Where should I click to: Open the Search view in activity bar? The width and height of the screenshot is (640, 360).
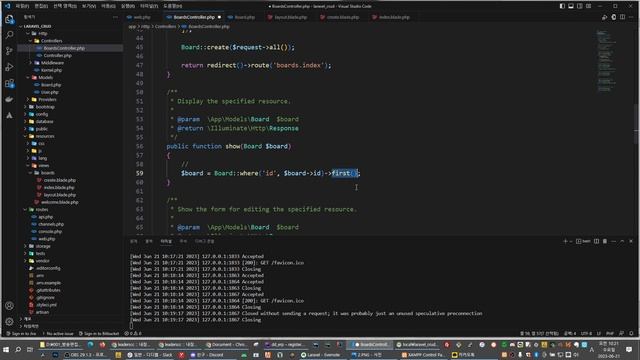click(x=9, y=35)
